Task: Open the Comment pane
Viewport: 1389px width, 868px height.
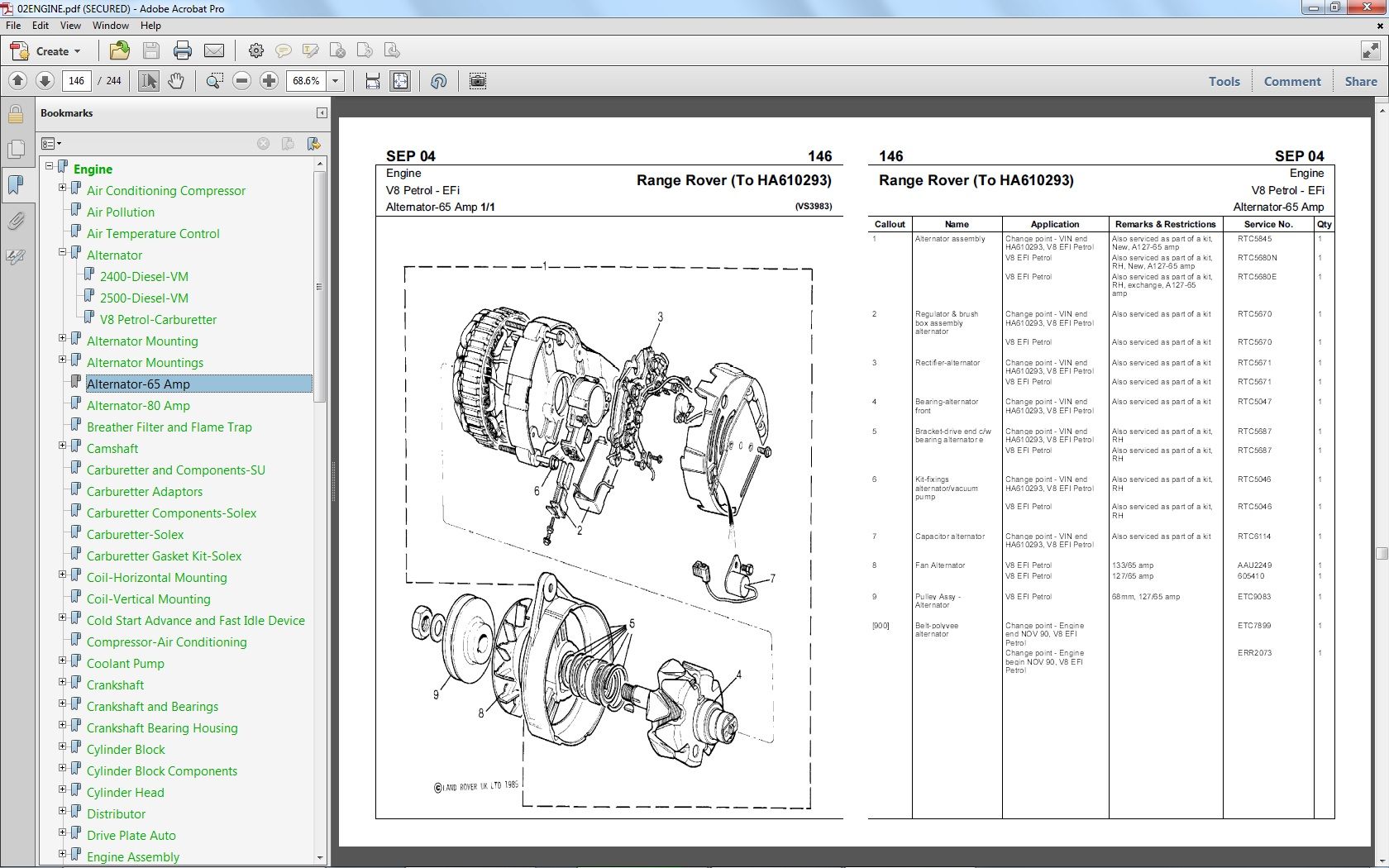Action: (x=1292, y=81)
